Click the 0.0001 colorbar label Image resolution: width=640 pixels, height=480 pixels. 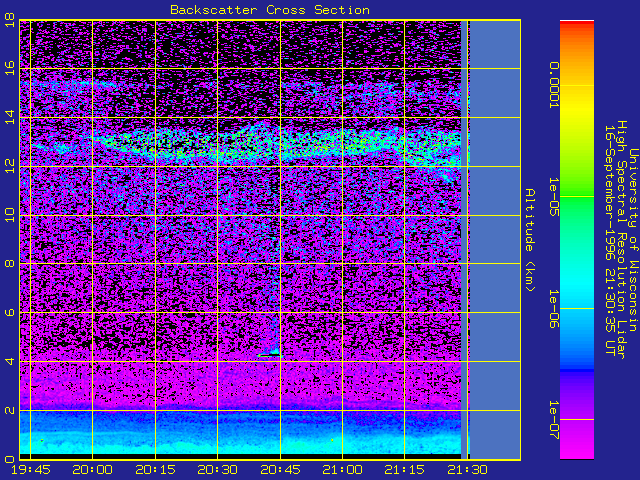coord(554,85)
